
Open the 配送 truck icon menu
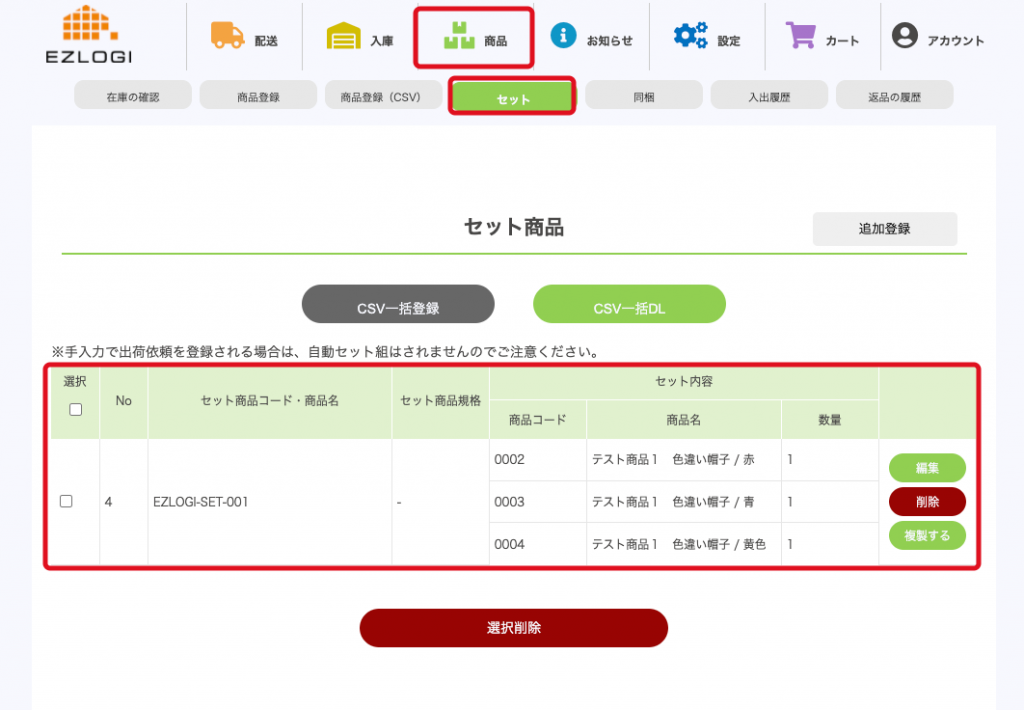[x=228, y=36]
